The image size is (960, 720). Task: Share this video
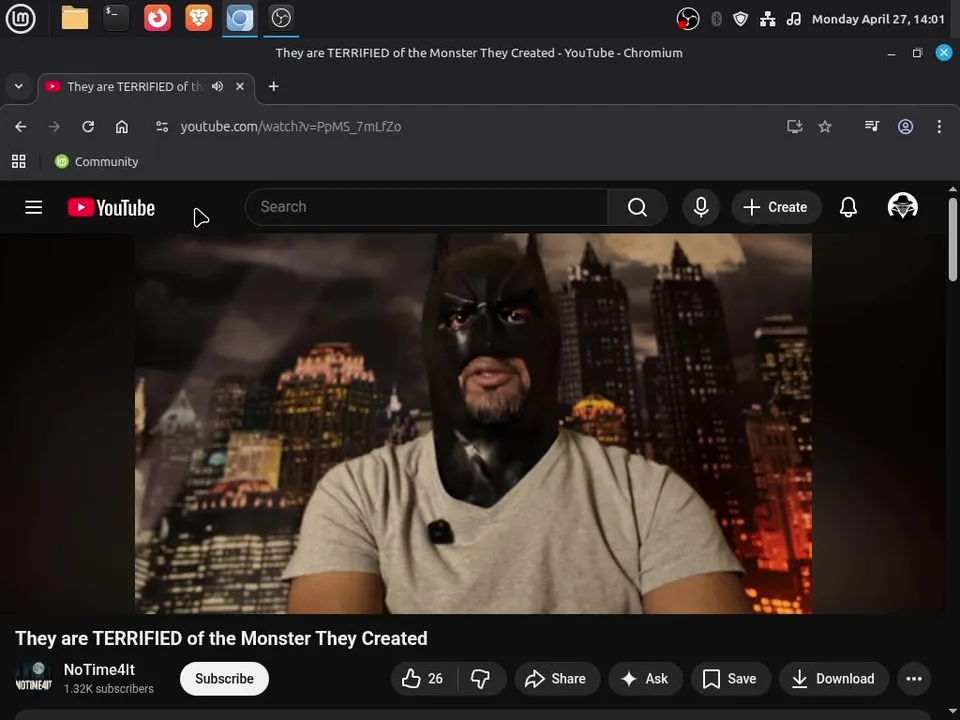(557, 678)
